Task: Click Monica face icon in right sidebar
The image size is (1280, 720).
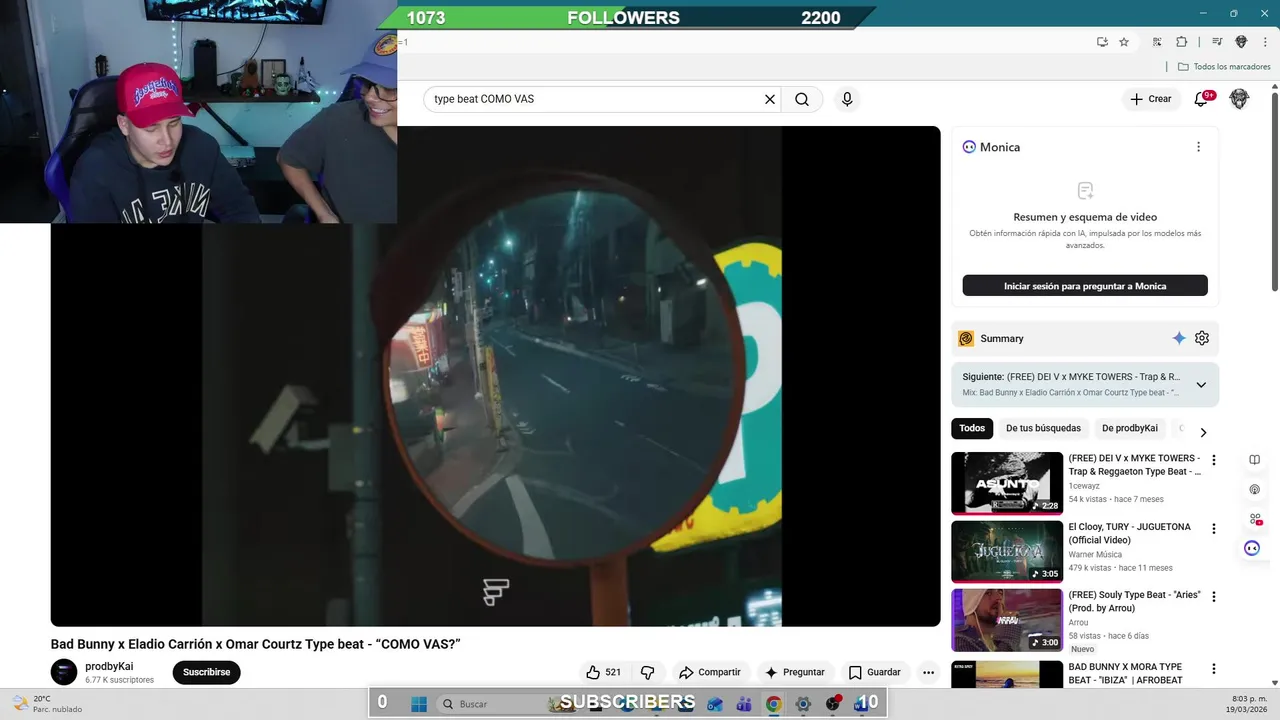Action: [x=1252, y=548]
